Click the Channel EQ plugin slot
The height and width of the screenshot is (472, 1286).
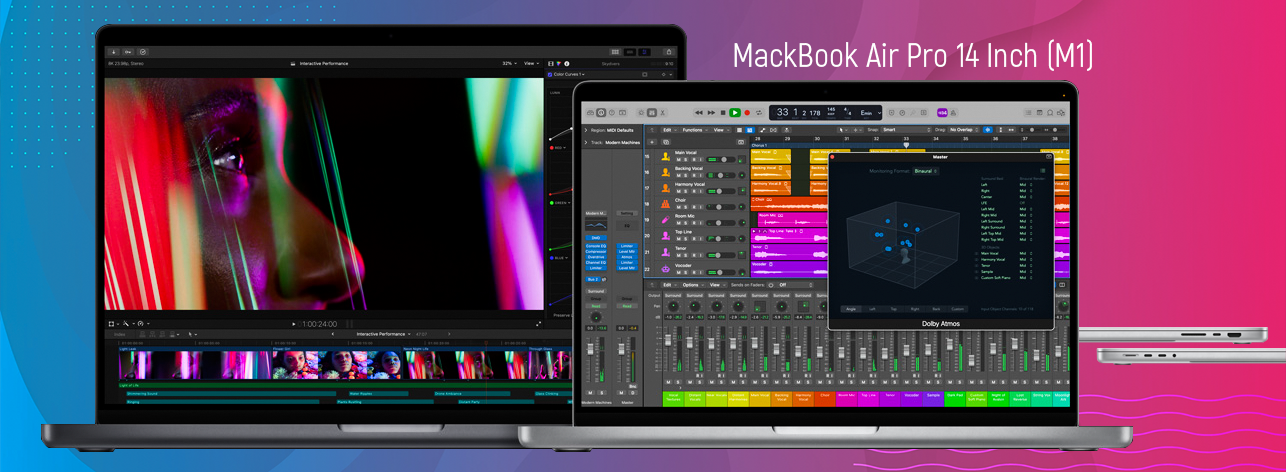(x=596, y=262)
